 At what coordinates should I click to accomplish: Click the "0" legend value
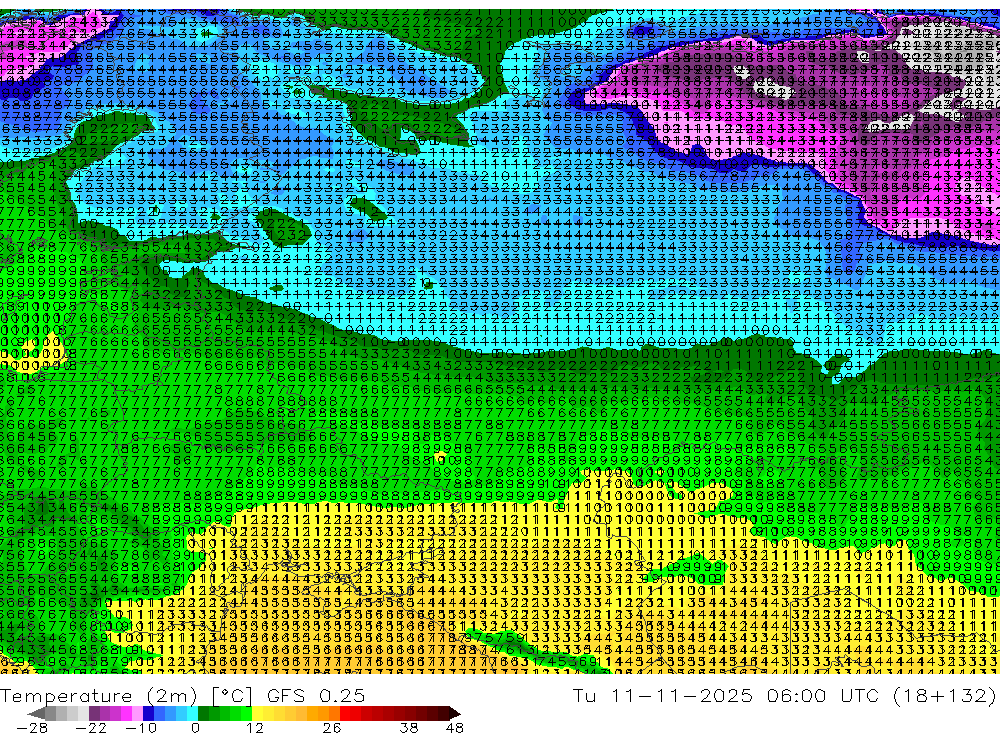195,727
